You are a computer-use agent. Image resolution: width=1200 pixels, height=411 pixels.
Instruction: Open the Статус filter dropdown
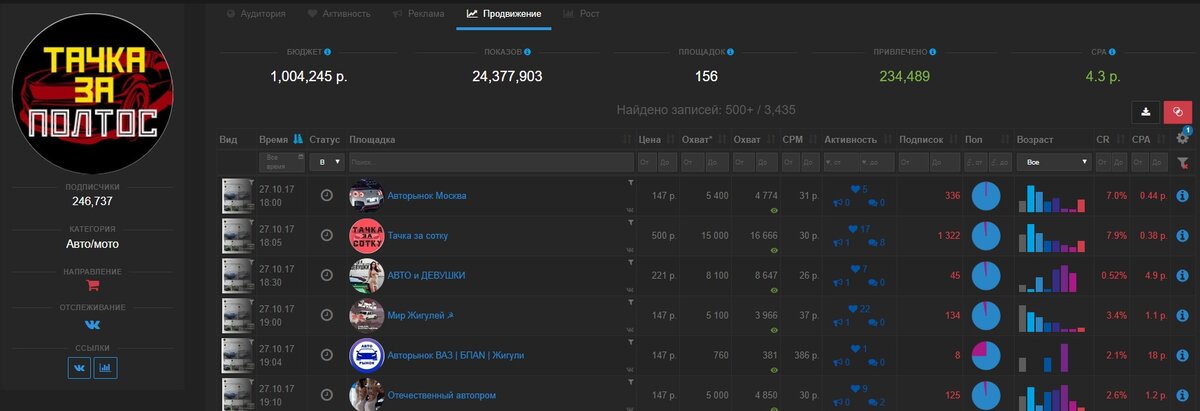(x=326, y=161)
